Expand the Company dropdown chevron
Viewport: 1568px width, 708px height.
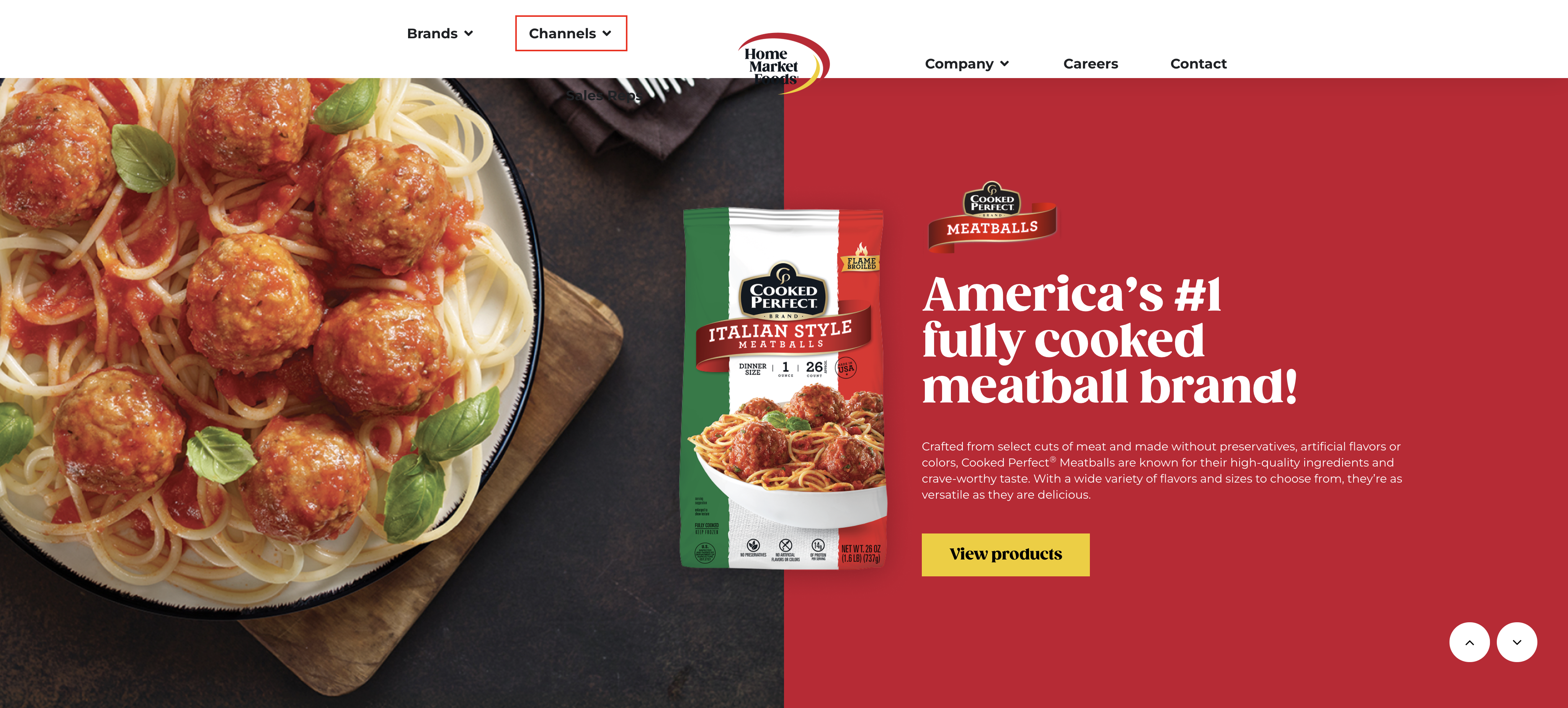pos(1004,64)
